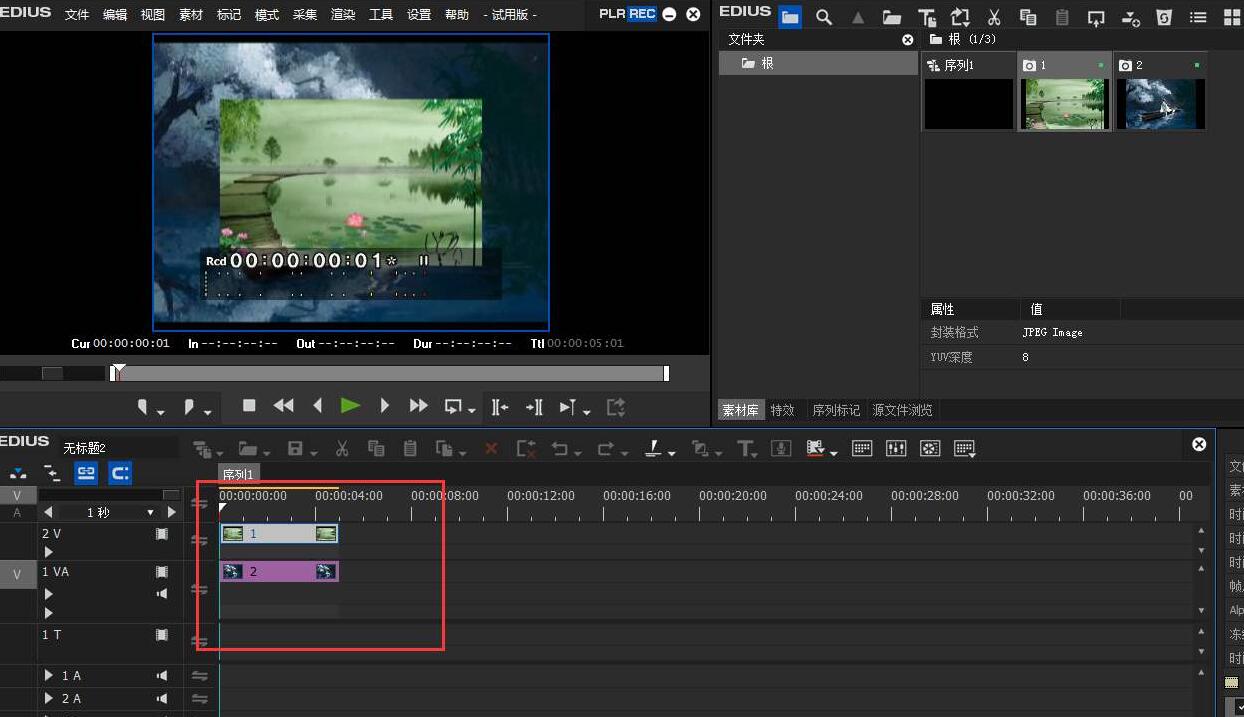Open the Bin folder view icon

click(x=790, y=17)
